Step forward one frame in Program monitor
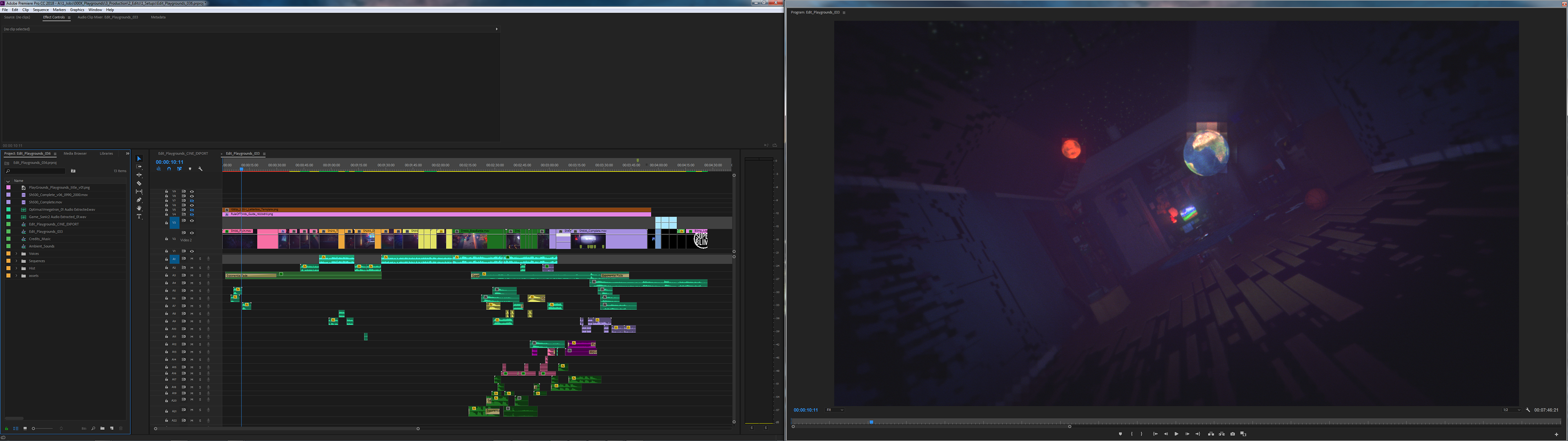 pos(1187,434)
